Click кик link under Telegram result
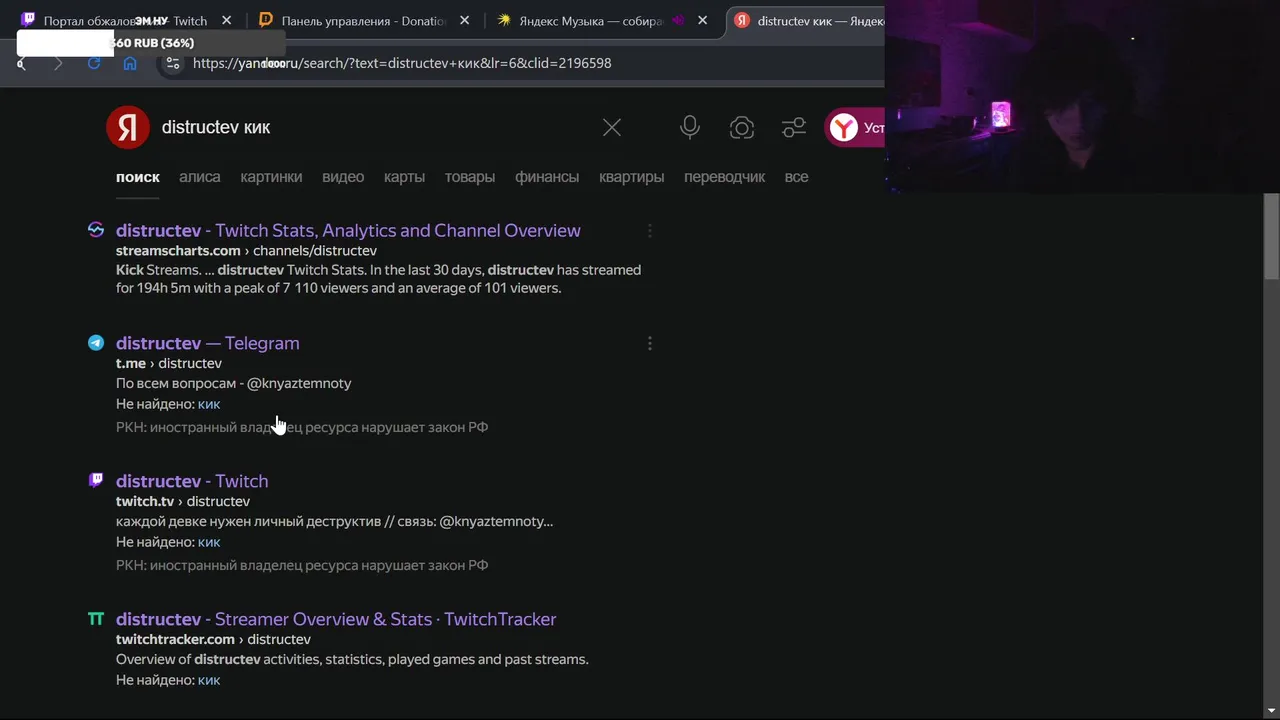The image size is (1280, 720). pos(209,404)
